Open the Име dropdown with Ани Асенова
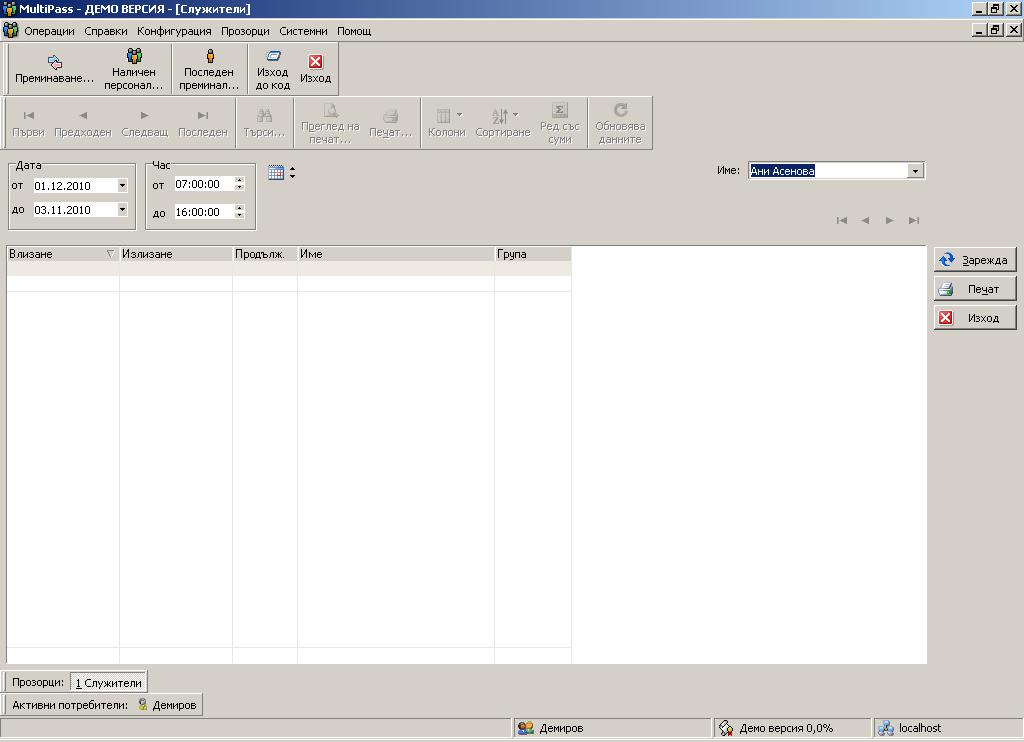Viewport: 1024px width, 742px height. click(x=914, y=171)
